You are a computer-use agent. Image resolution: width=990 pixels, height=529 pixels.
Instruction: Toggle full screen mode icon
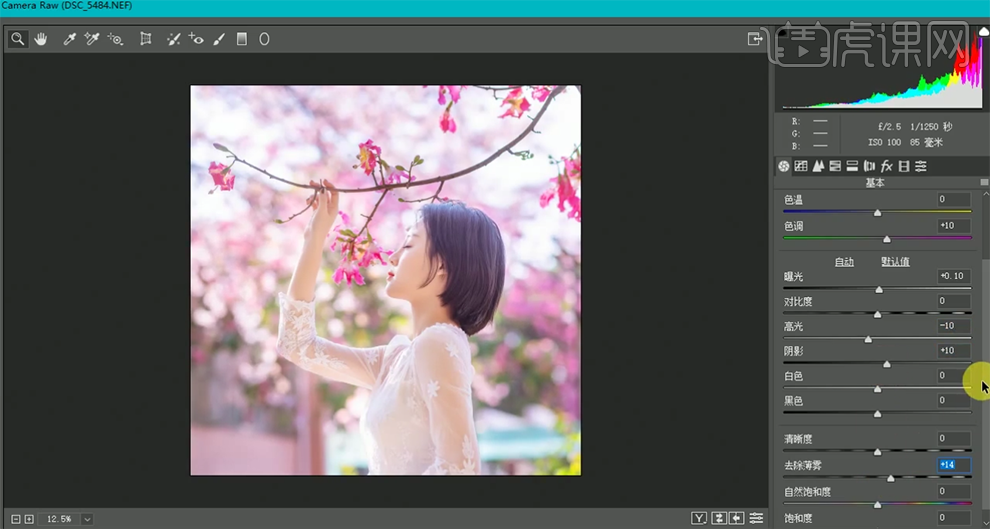tap(755, 39)
